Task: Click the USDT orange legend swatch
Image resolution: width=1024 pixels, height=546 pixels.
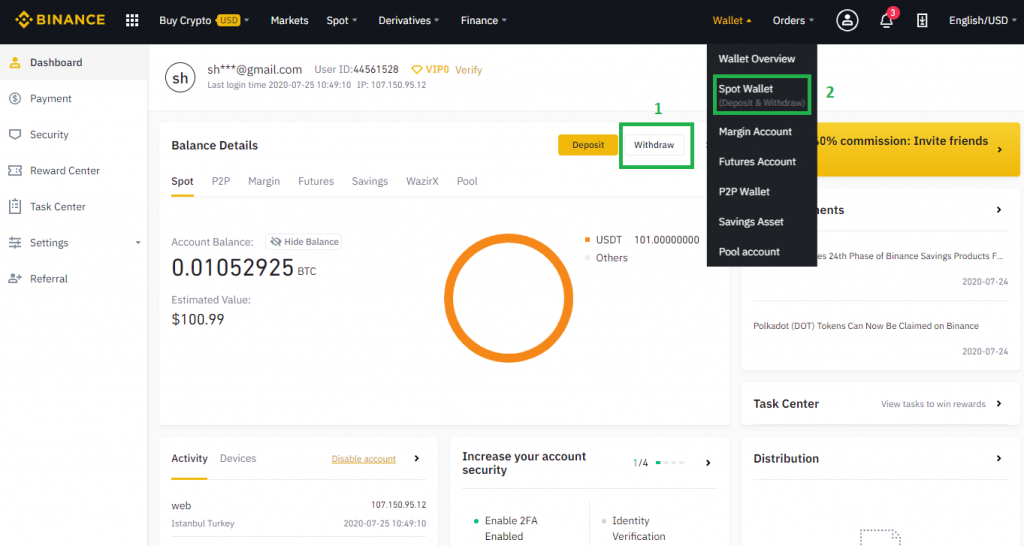Action: [587, 240]
